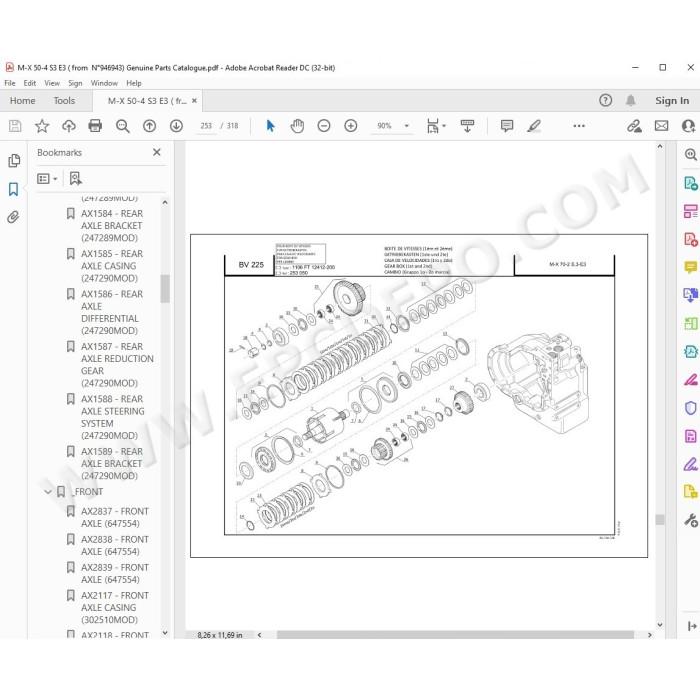Open the Window menu
The width and height of the screenshot is (700, 700).
point(104,83)
